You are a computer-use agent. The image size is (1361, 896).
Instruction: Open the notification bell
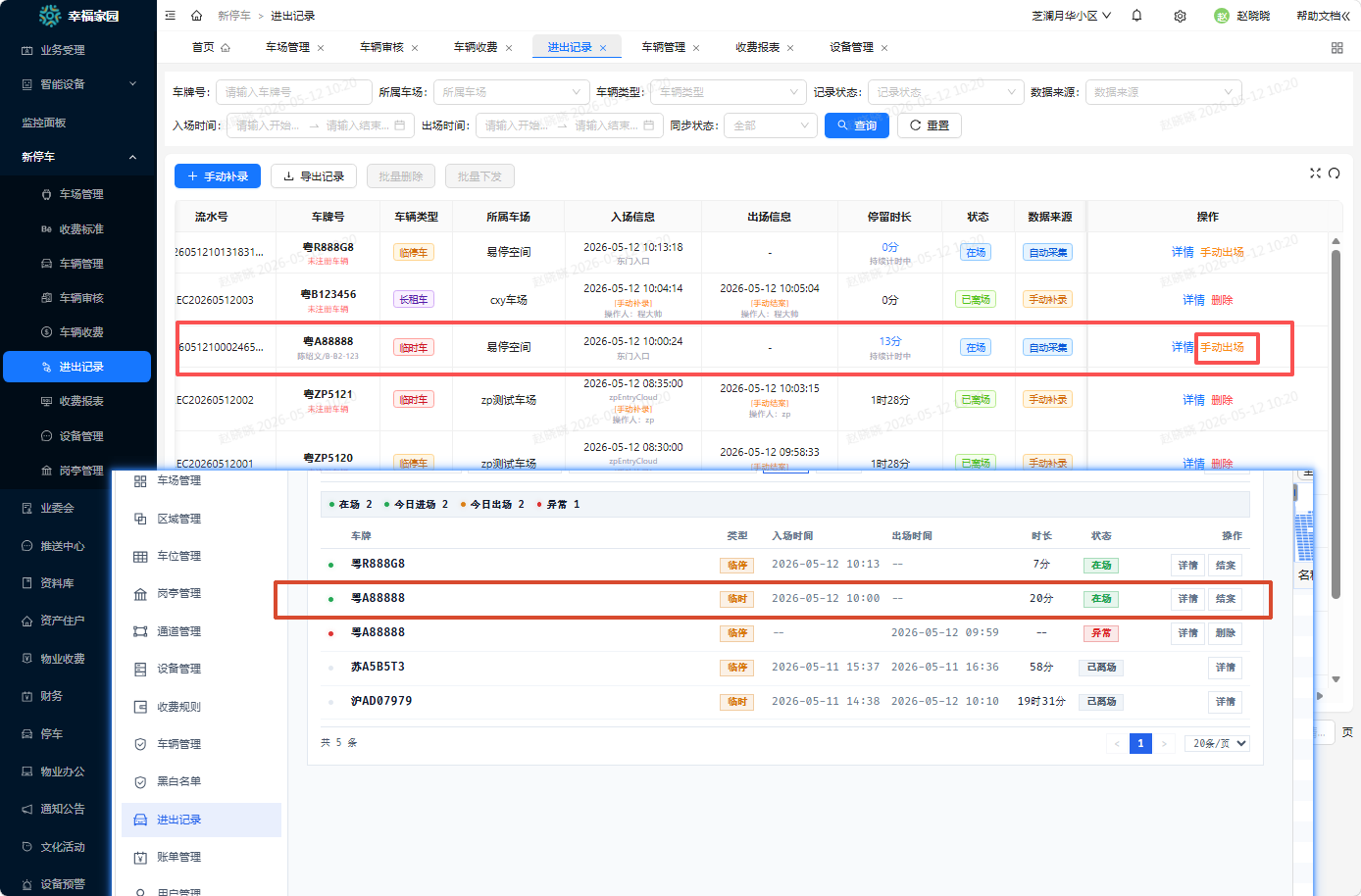[x=1136, y=16]
